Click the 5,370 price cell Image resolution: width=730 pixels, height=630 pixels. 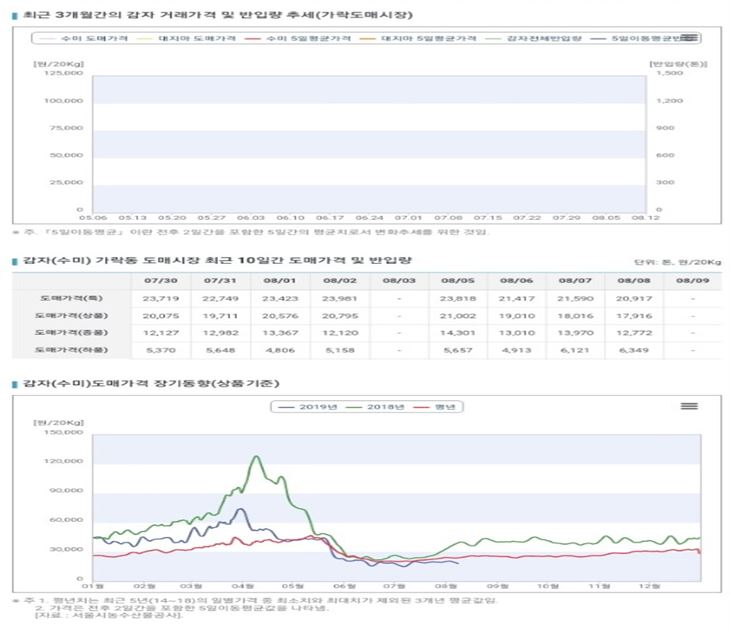[x=161, y=350]
